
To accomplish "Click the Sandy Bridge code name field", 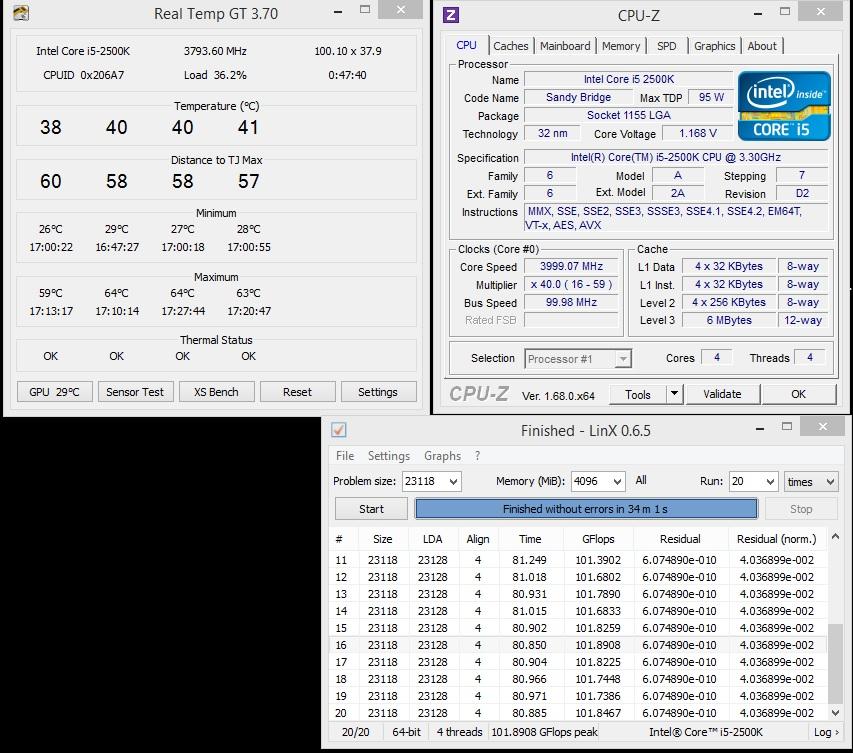I will pos(578,97).
